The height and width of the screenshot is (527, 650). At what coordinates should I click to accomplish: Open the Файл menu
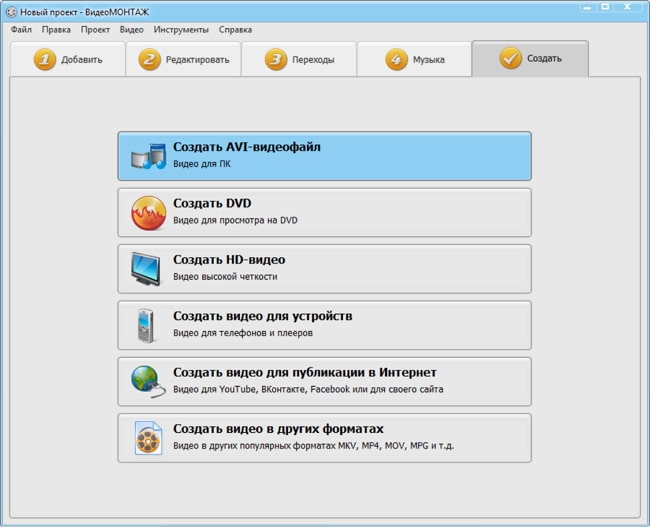(x=22, y=30)
